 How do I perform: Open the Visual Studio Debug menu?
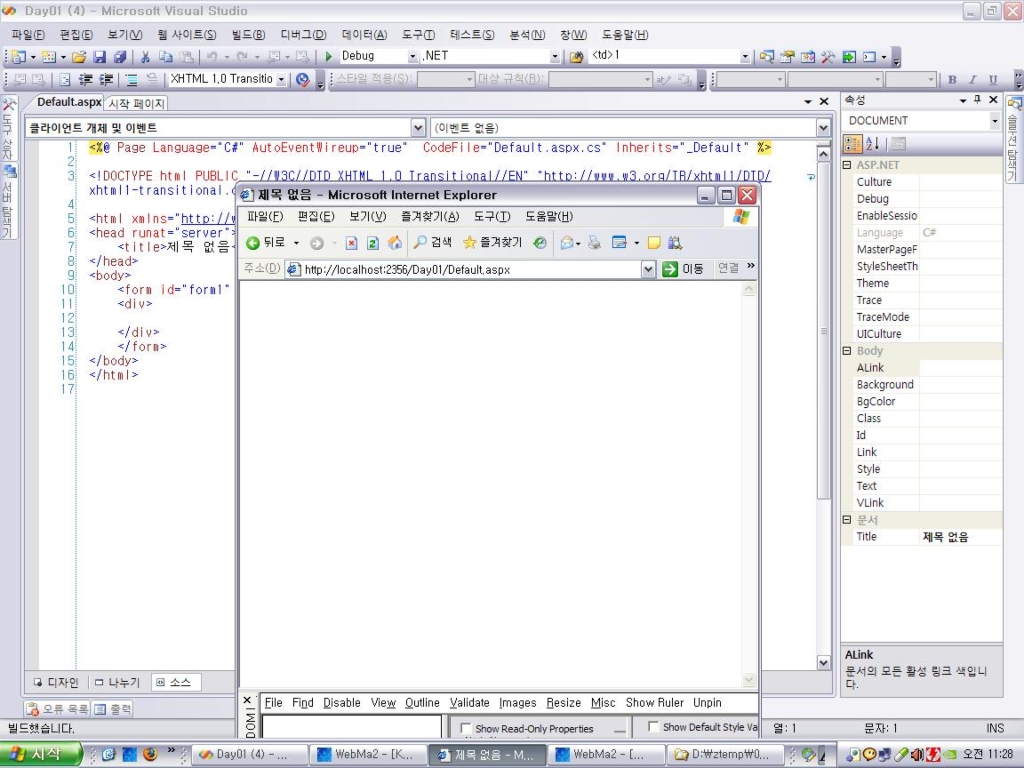click(x=303, y=35)
